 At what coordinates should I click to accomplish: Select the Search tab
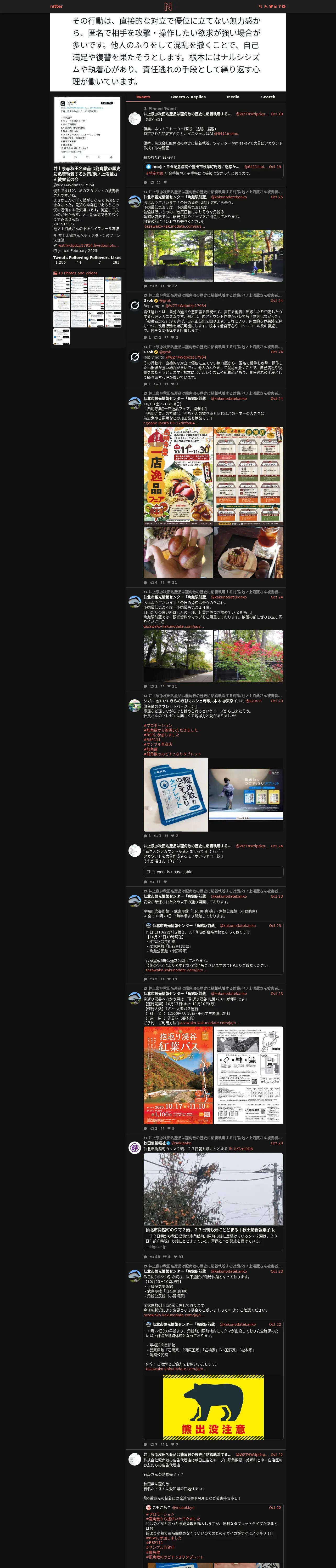268,97
